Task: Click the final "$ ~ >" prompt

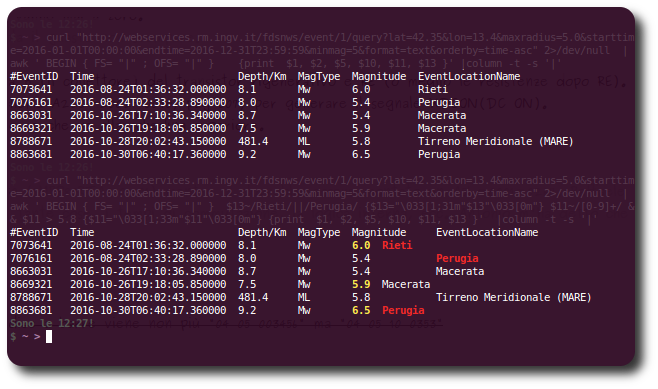Action: (25, 337)
